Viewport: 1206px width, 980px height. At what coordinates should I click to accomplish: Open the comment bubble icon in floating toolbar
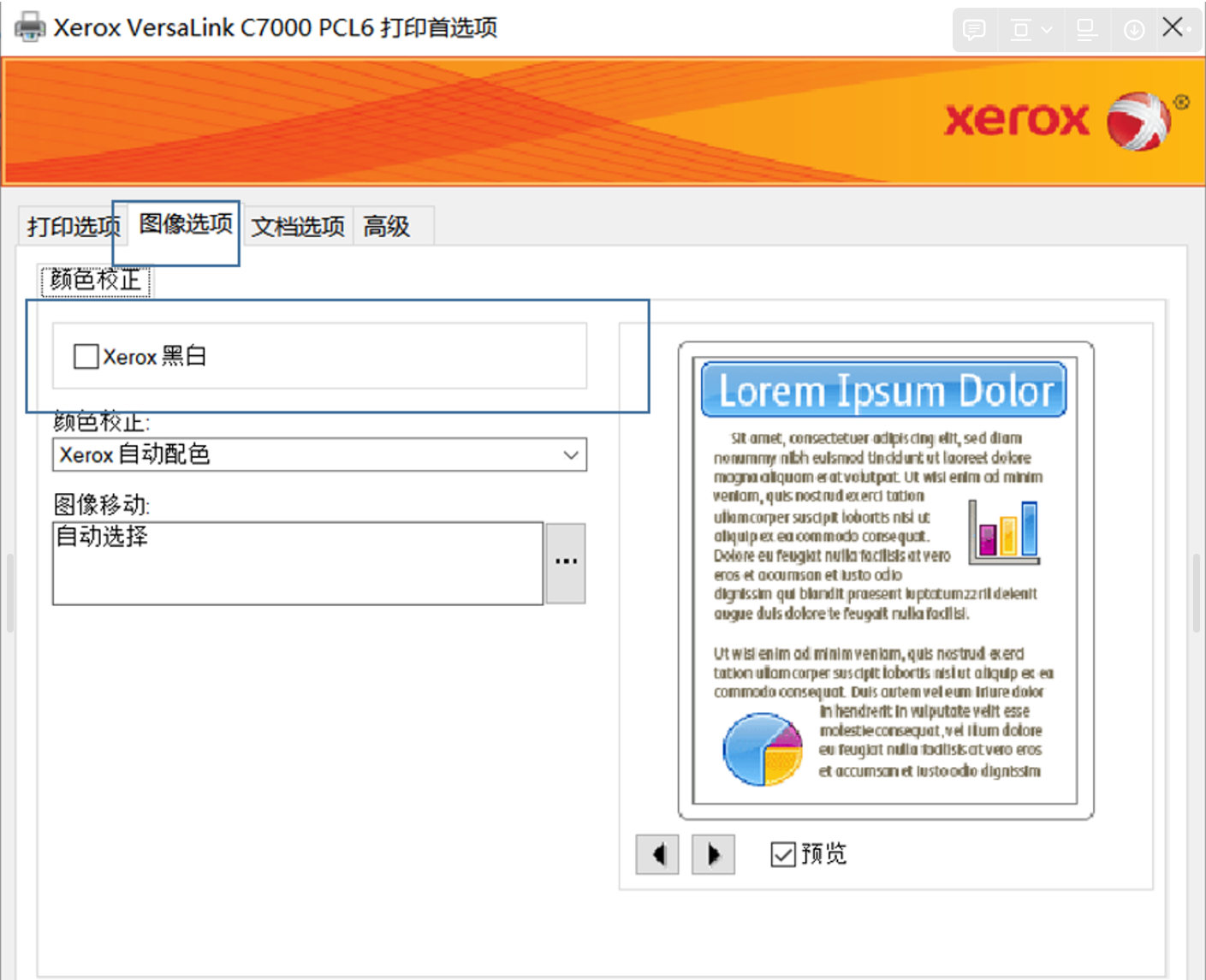[x=974, y=30]
